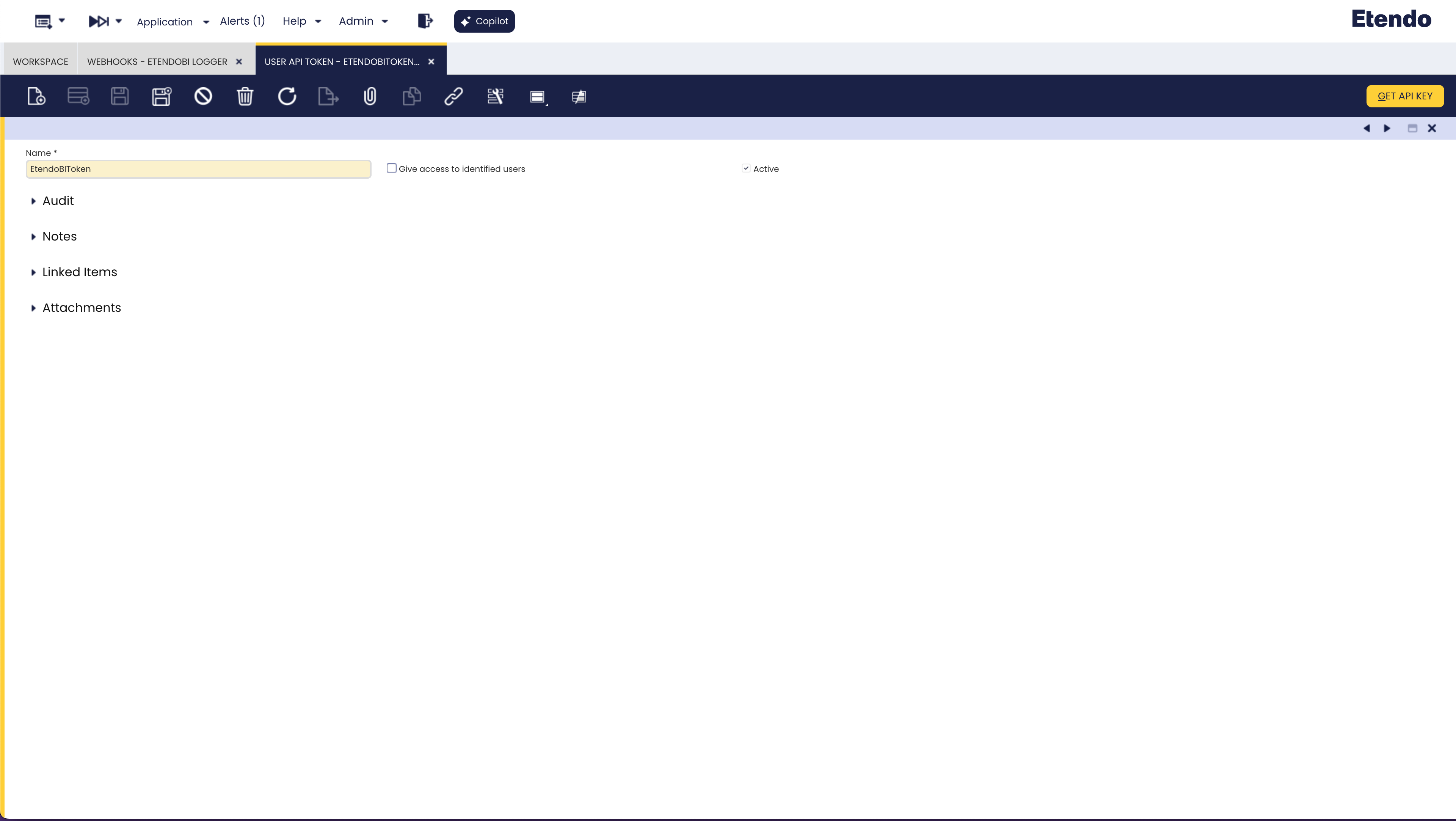View Alerts (1) notifications

[x=243, y=21]
